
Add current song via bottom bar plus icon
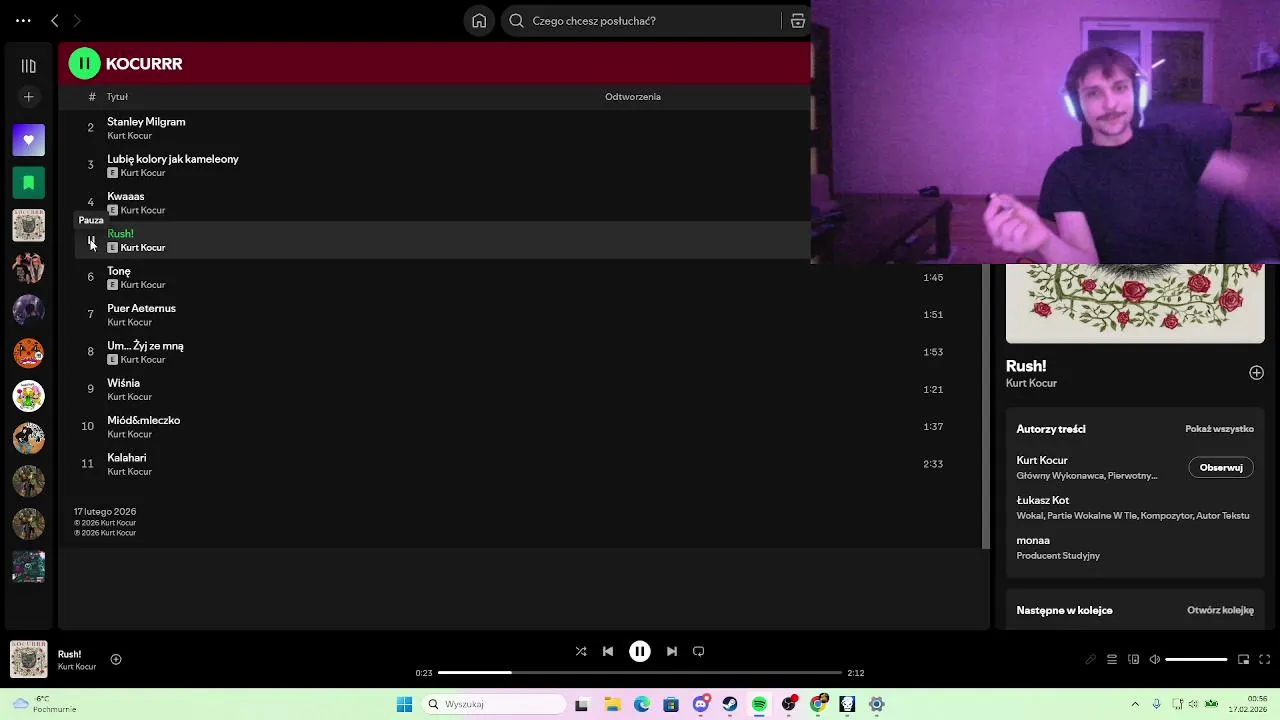point(116,659)
